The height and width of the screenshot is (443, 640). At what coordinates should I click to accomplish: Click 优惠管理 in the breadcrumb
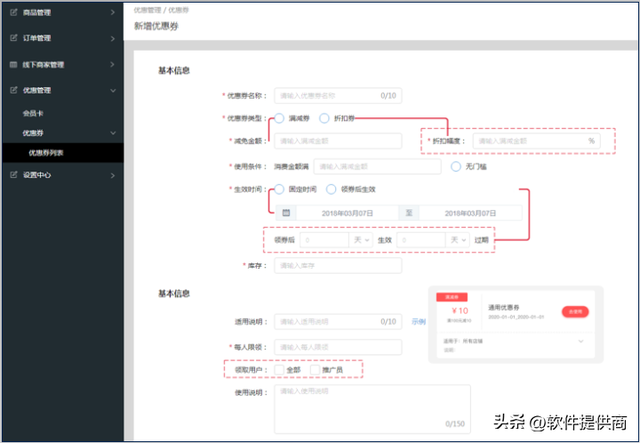coord(147,10)
